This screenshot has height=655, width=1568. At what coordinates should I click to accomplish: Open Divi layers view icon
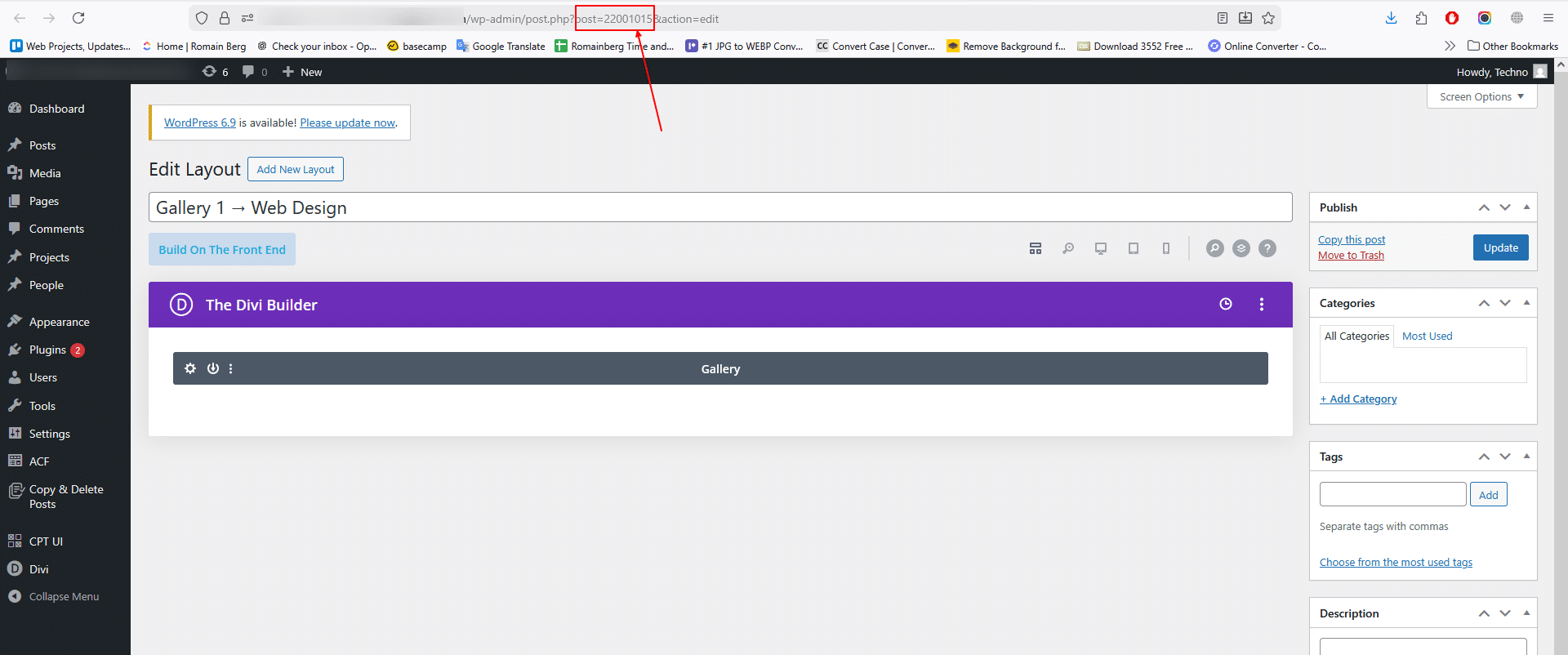click(1241, 248)
